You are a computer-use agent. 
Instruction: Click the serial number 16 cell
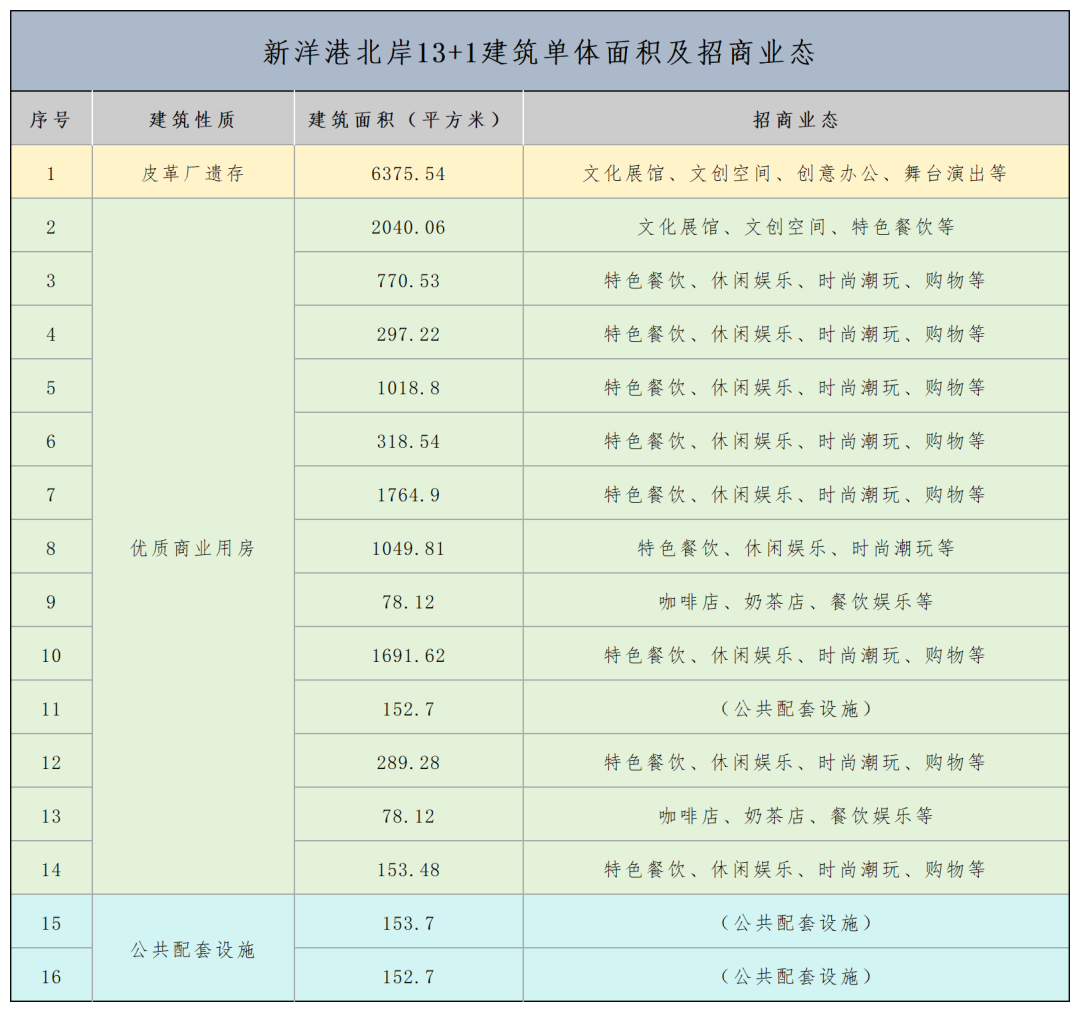51,977
